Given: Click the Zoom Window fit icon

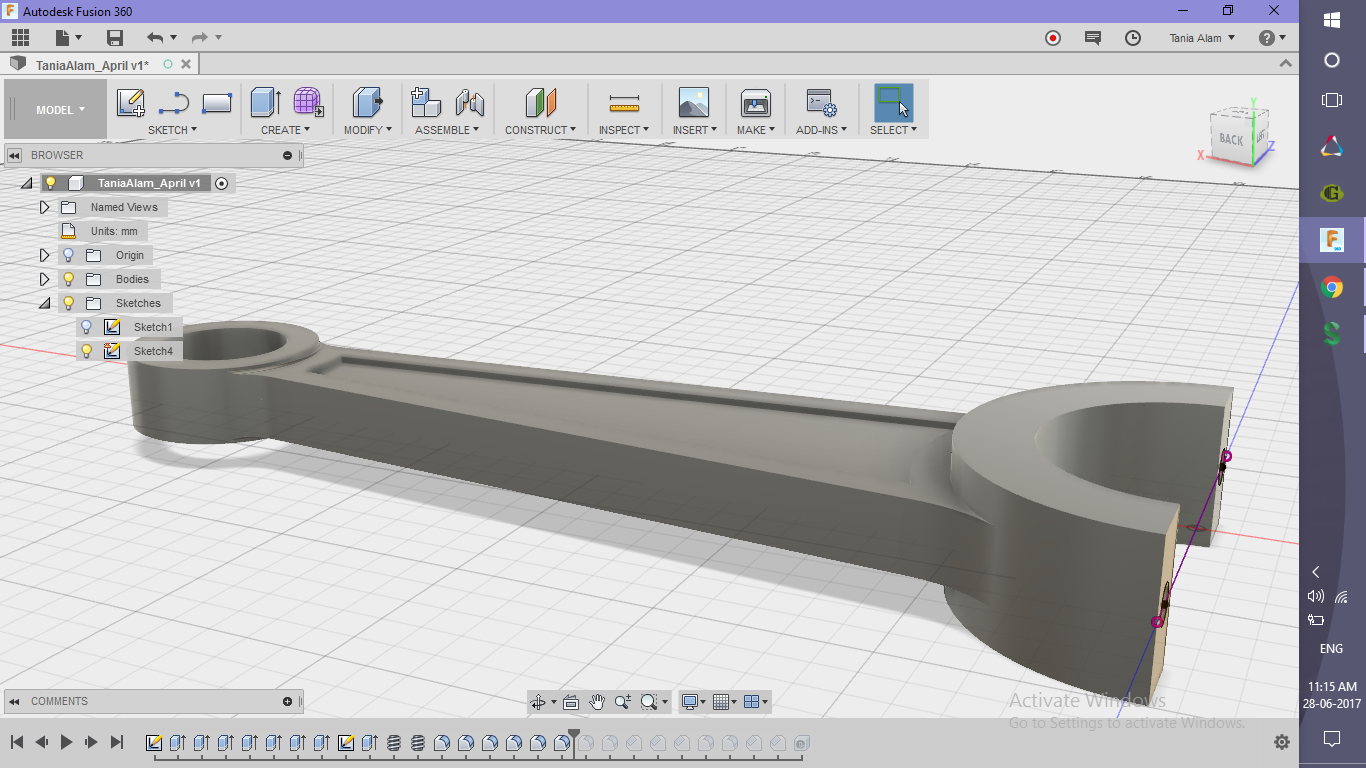Looking at the screenshot, I should (x=649, y=702).
